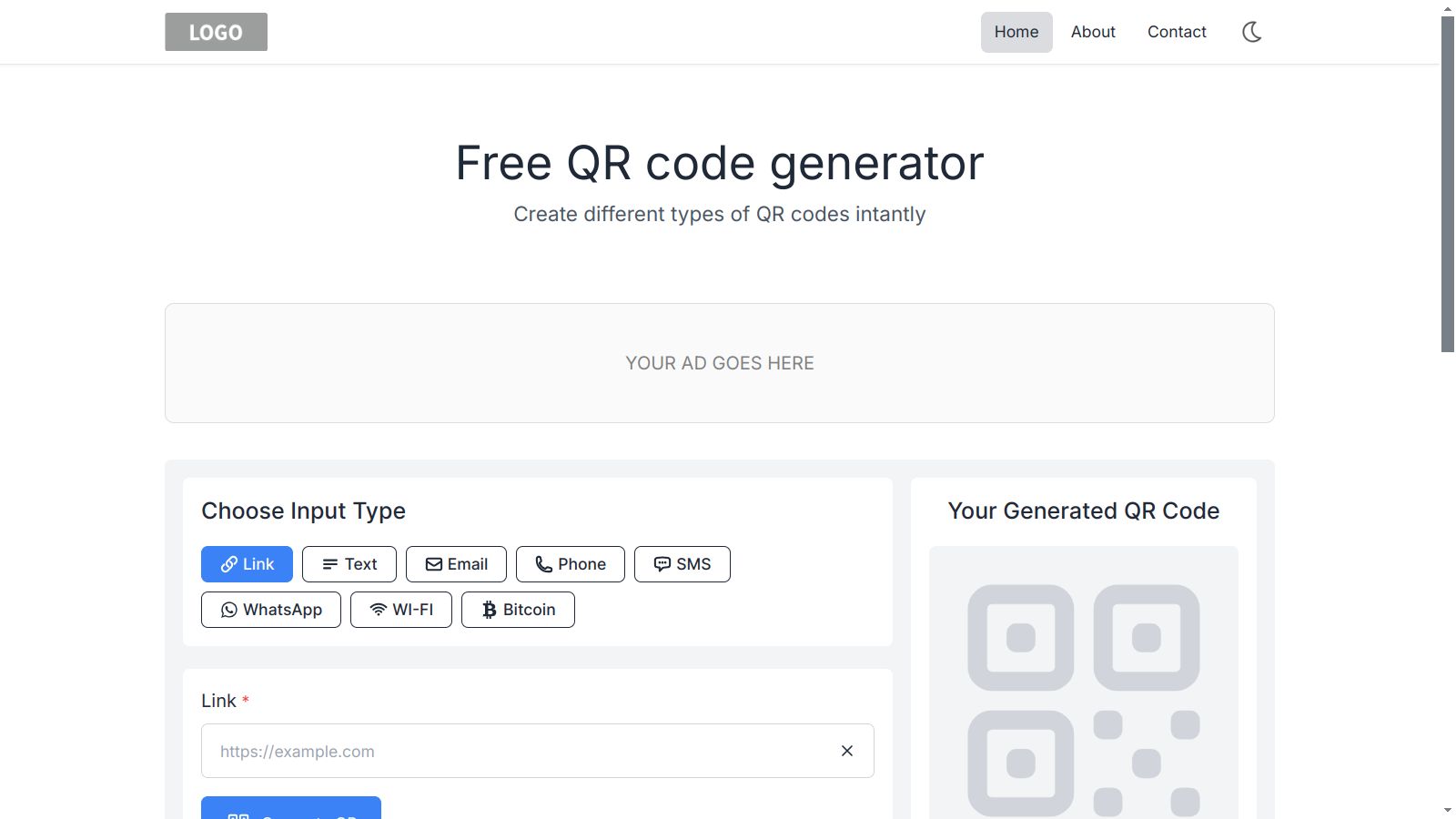
Task: Choose the SMS input type
Action: coord(682,564)
